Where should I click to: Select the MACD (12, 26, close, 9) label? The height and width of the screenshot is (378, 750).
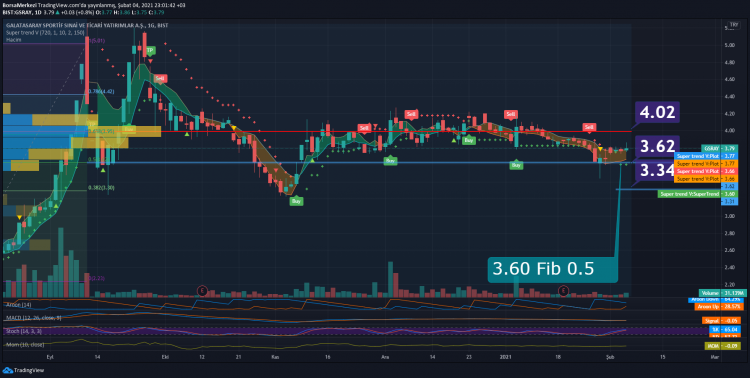[x=33, y=317]
